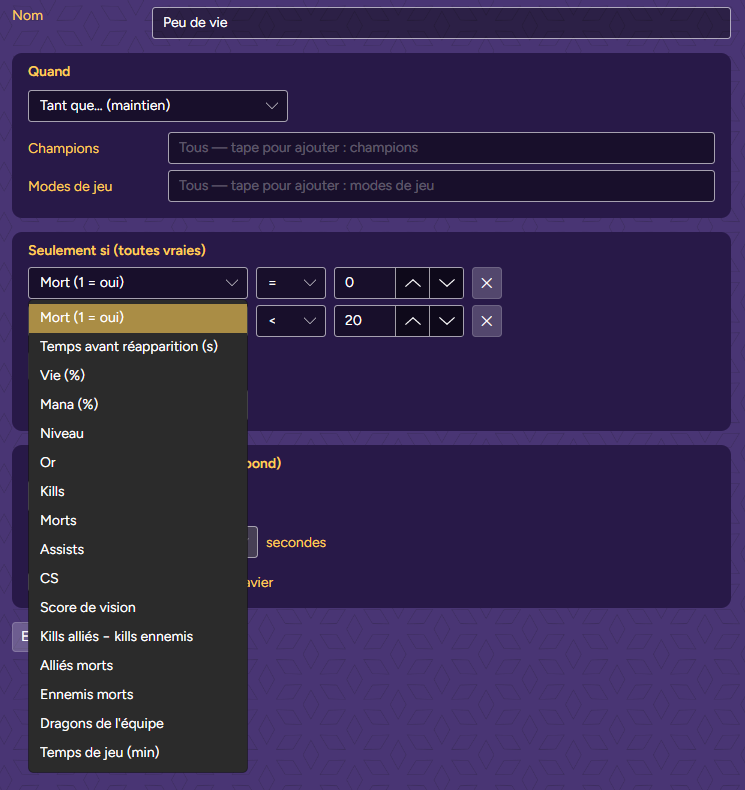745x790 pixels.
Task: Select 'Score de vision' option
Action: [x=138, y=608]
